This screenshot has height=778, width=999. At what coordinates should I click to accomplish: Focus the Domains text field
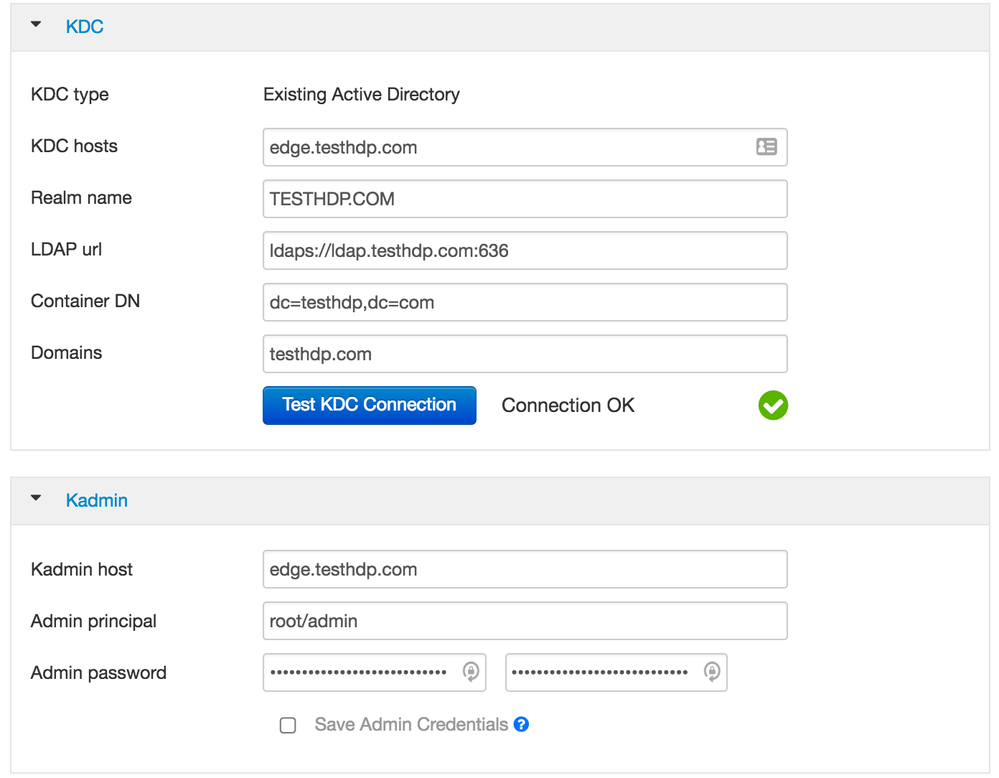[525, 354]
